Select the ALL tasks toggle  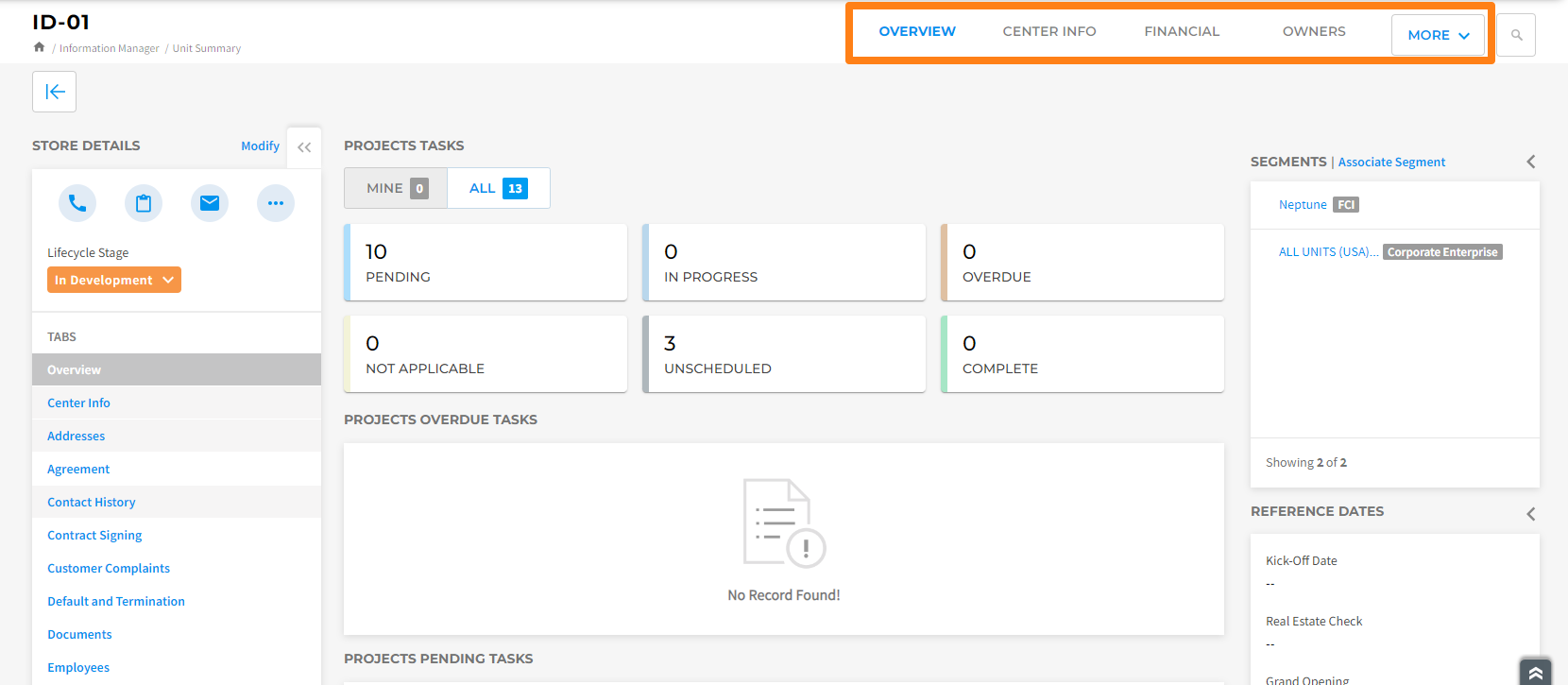499,188
